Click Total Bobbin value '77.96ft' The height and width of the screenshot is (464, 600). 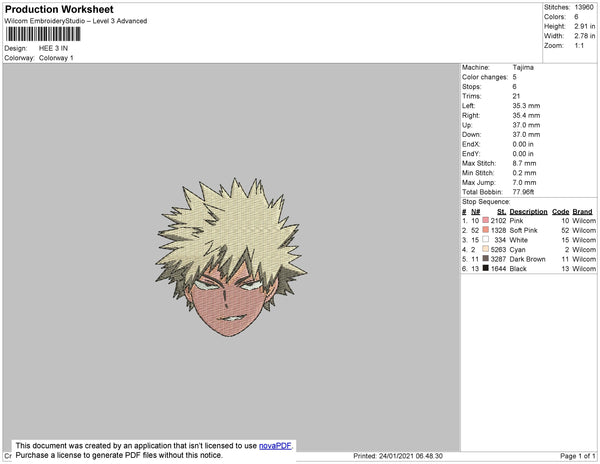coord(523,192)
